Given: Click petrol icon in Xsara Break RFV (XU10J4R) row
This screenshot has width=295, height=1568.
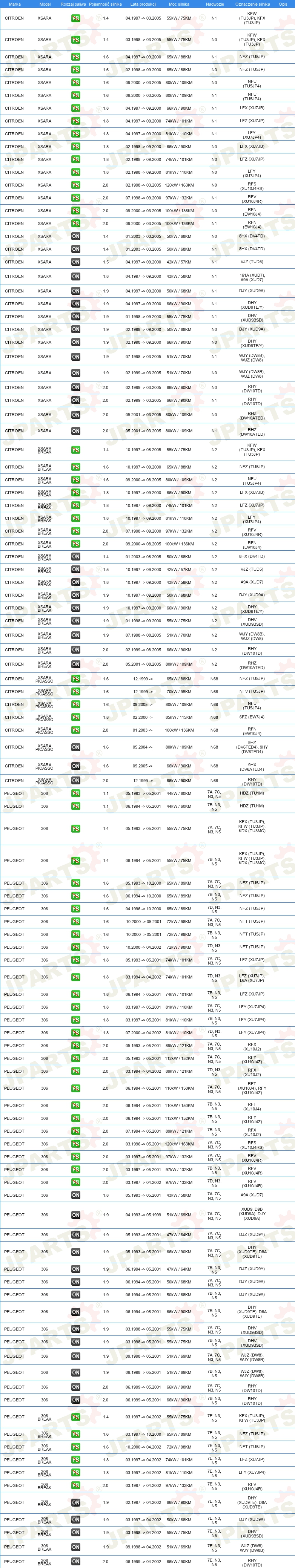Looking at the screenshot, I should point(75,531).
